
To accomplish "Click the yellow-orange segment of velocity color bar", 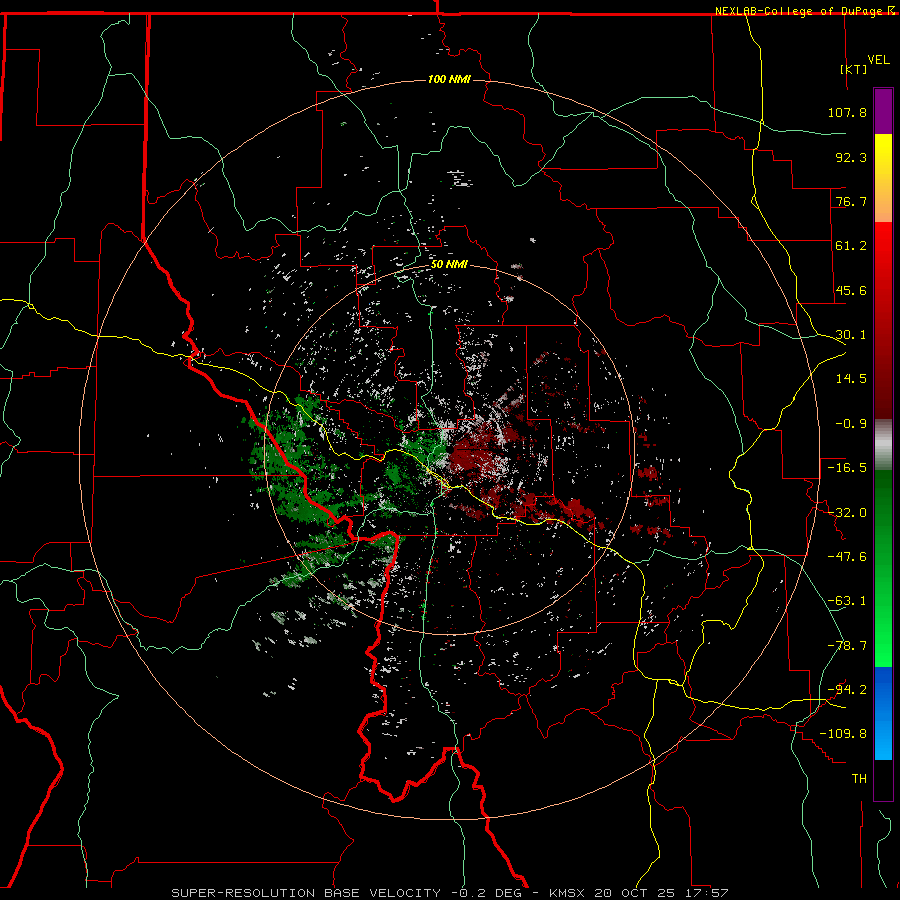I will pos(883,178).
